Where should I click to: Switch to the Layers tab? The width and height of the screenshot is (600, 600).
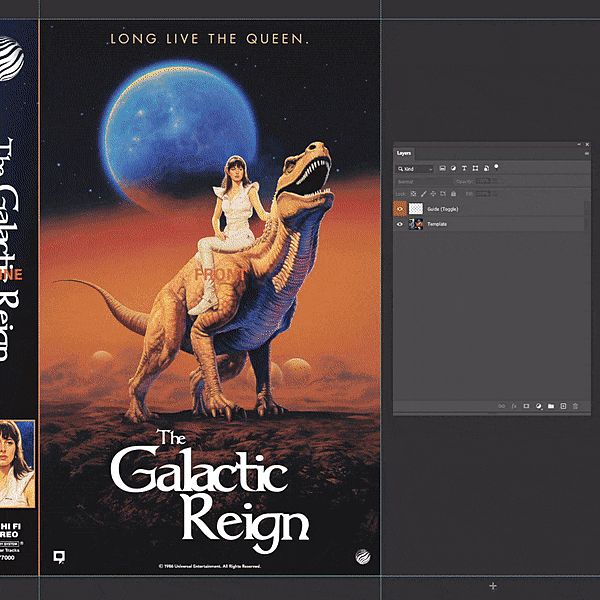[x=404, y=153]
